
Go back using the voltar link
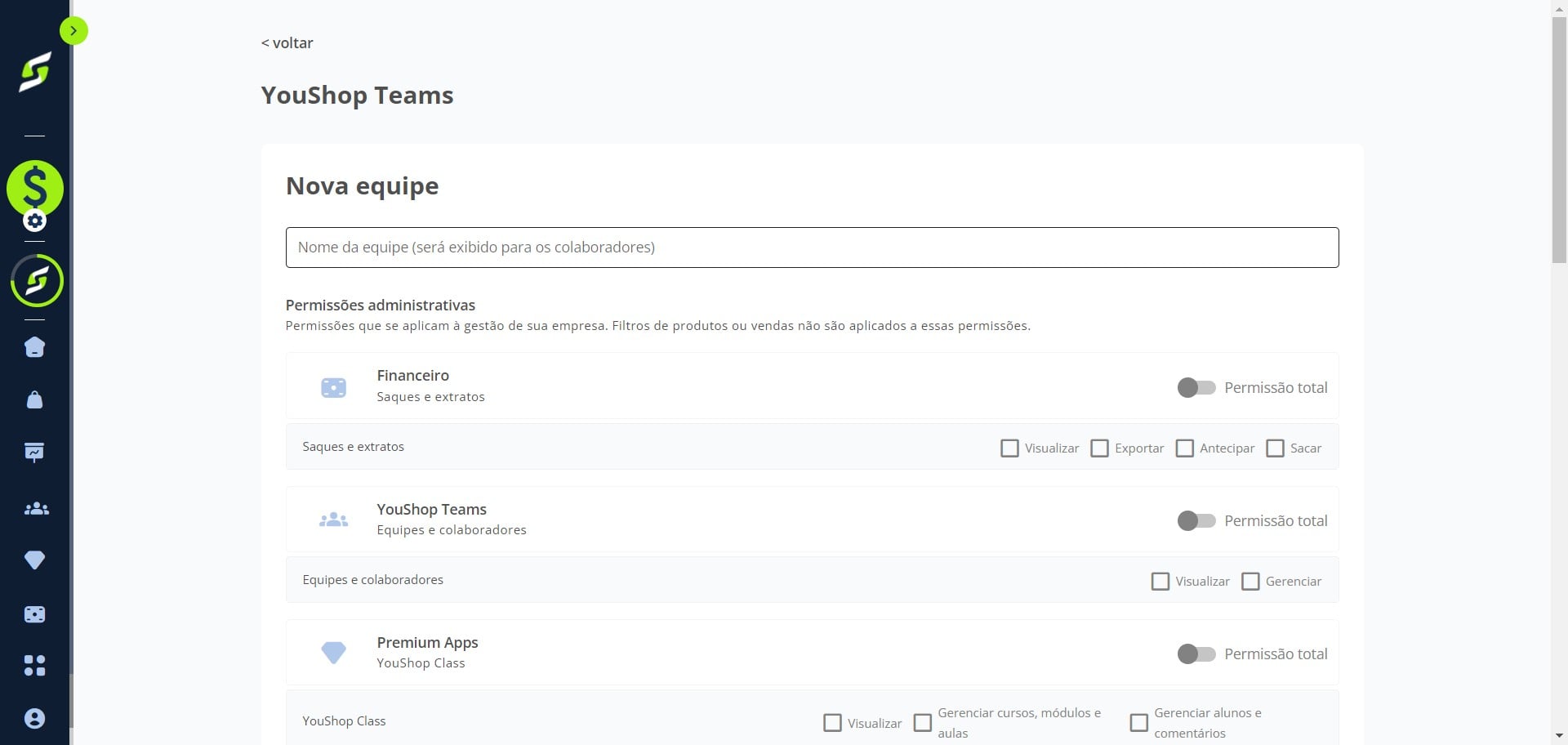[x=287, y=43]
